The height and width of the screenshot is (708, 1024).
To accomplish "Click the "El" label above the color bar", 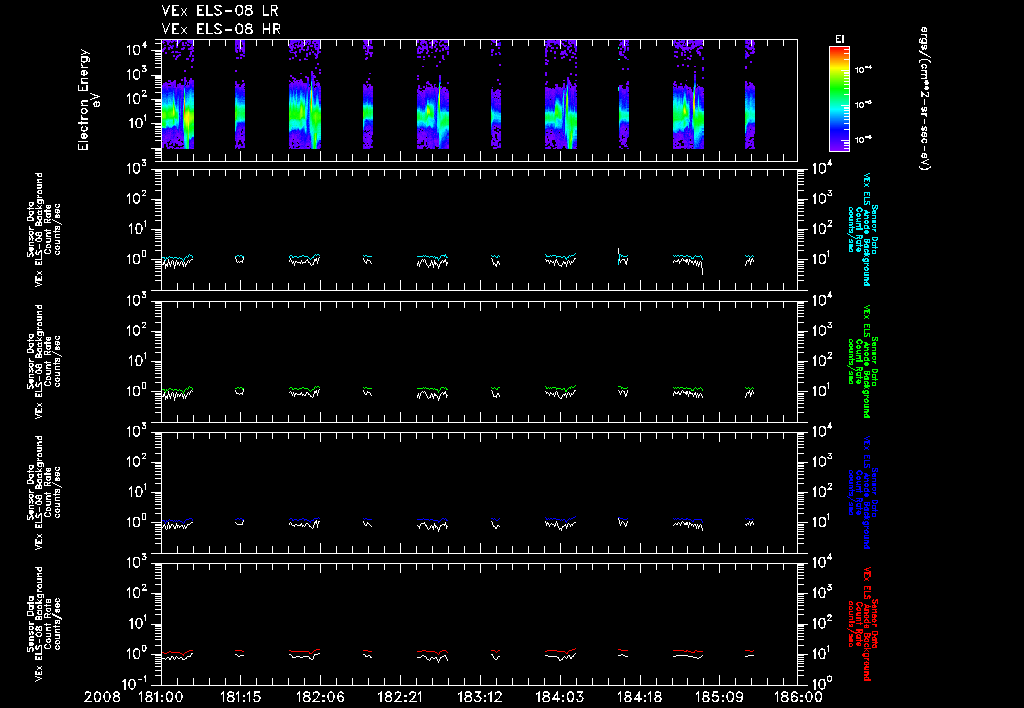I will (x=839, y=40).
